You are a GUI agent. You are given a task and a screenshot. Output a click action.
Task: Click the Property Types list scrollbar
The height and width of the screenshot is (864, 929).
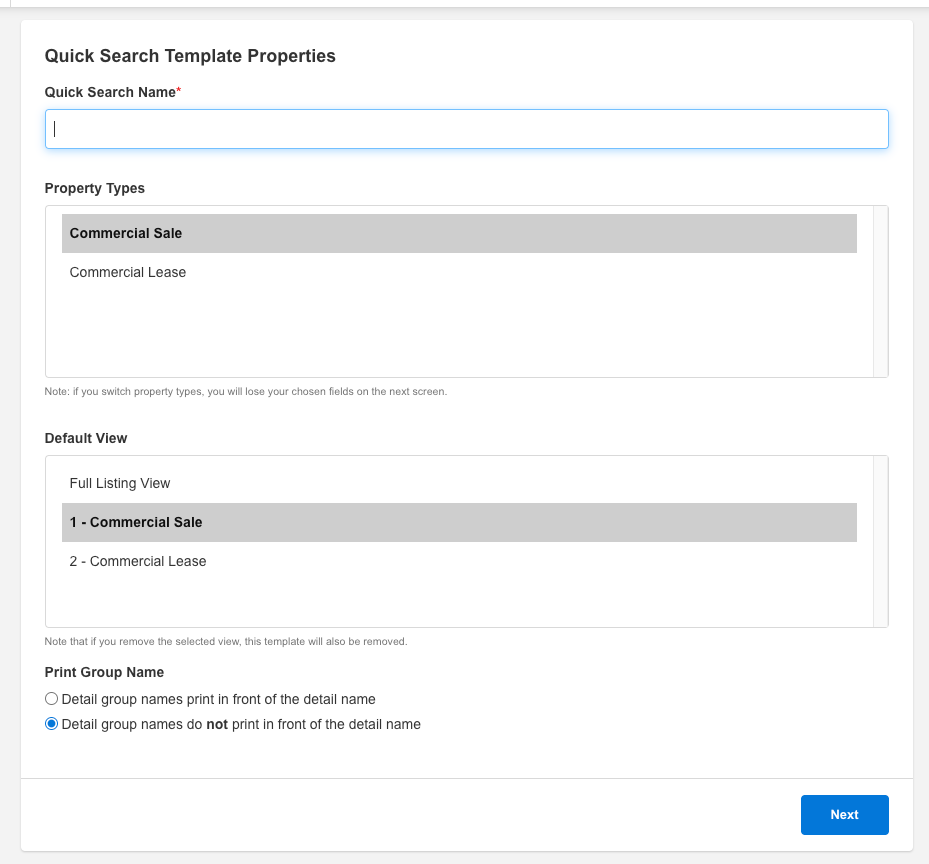point(880,292)
